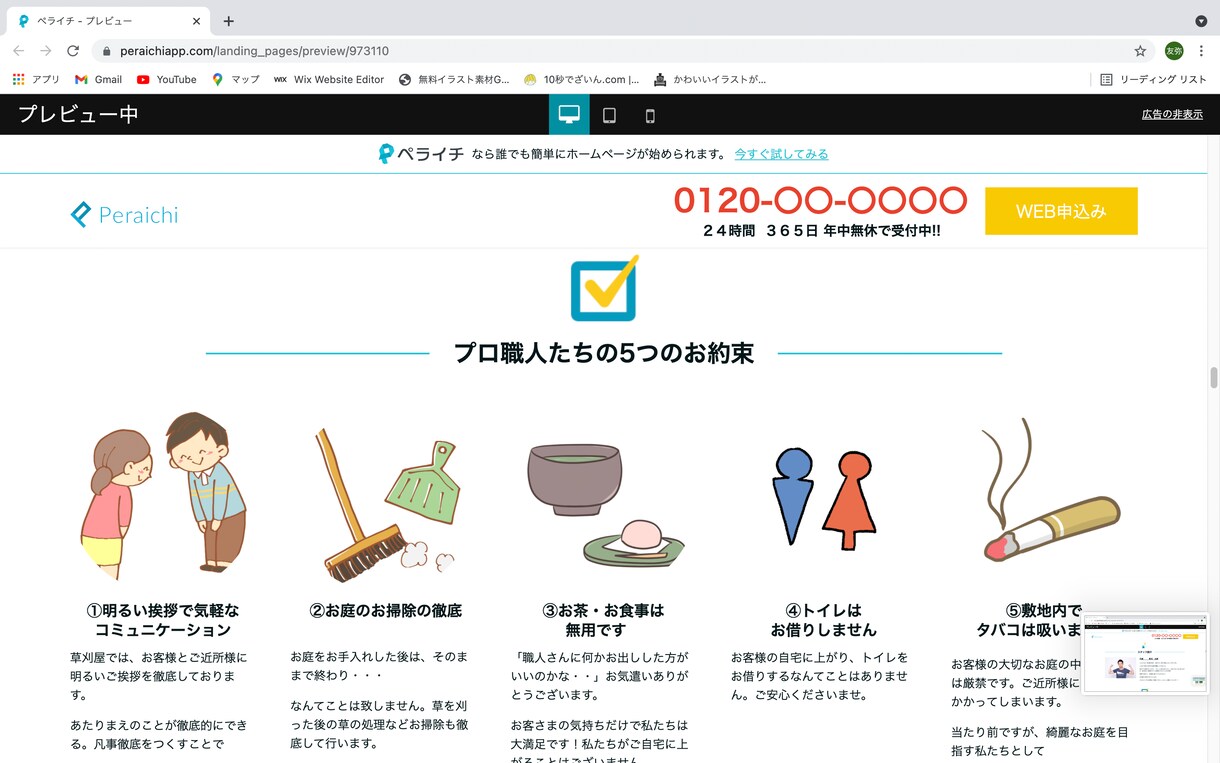Go back with the browser back arrow
This screenshot has height=763, width=1220.
point(18,51)
